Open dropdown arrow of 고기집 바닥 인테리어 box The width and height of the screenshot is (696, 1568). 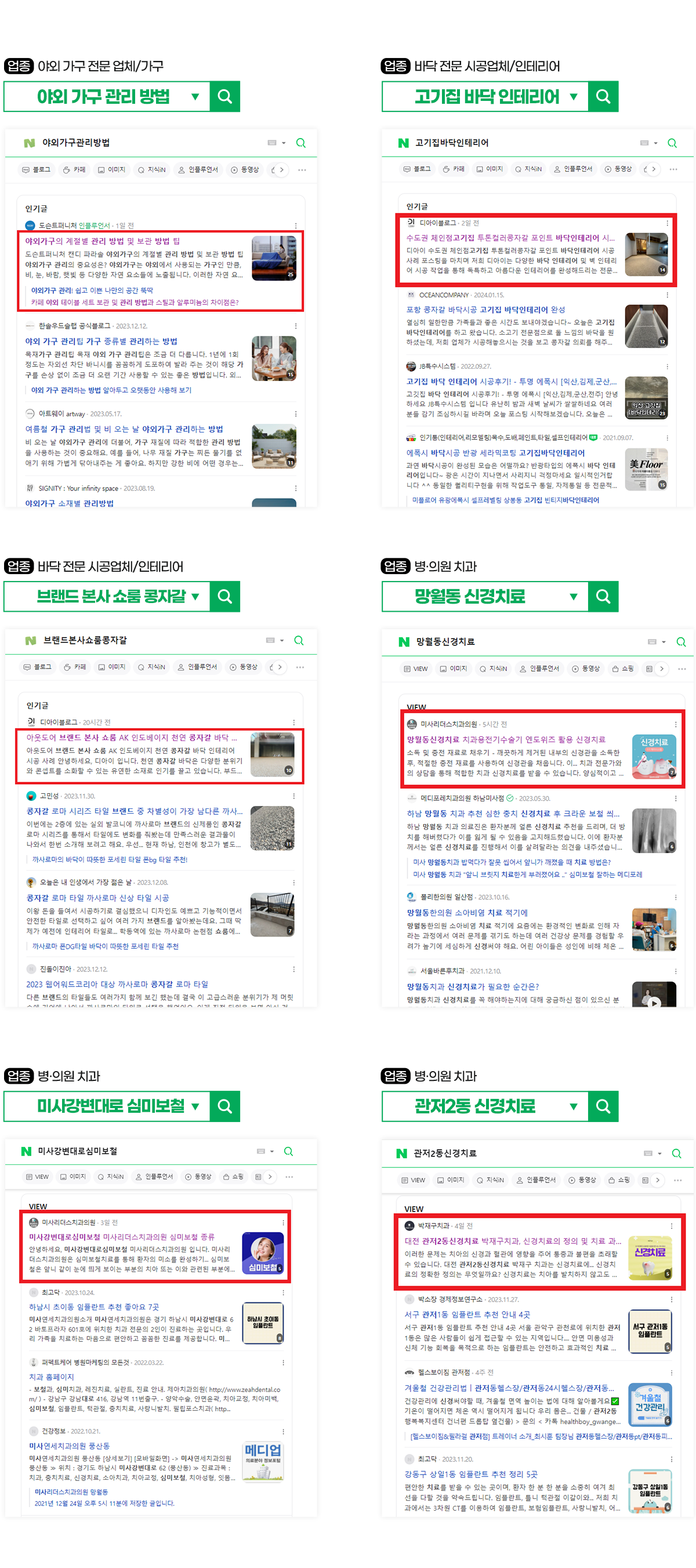pyautogui.click(x=573, y=96)
